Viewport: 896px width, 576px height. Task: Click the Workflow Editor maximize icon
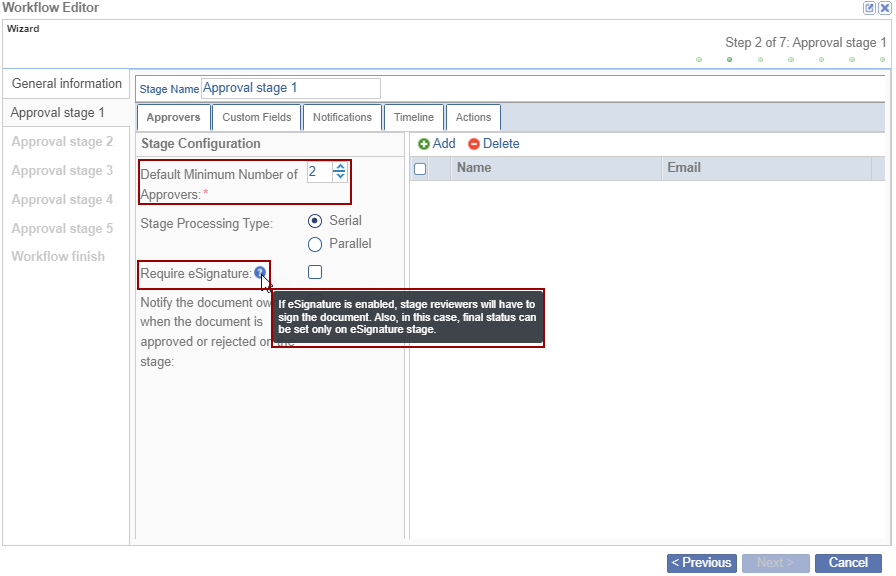[x=869, y=8]
